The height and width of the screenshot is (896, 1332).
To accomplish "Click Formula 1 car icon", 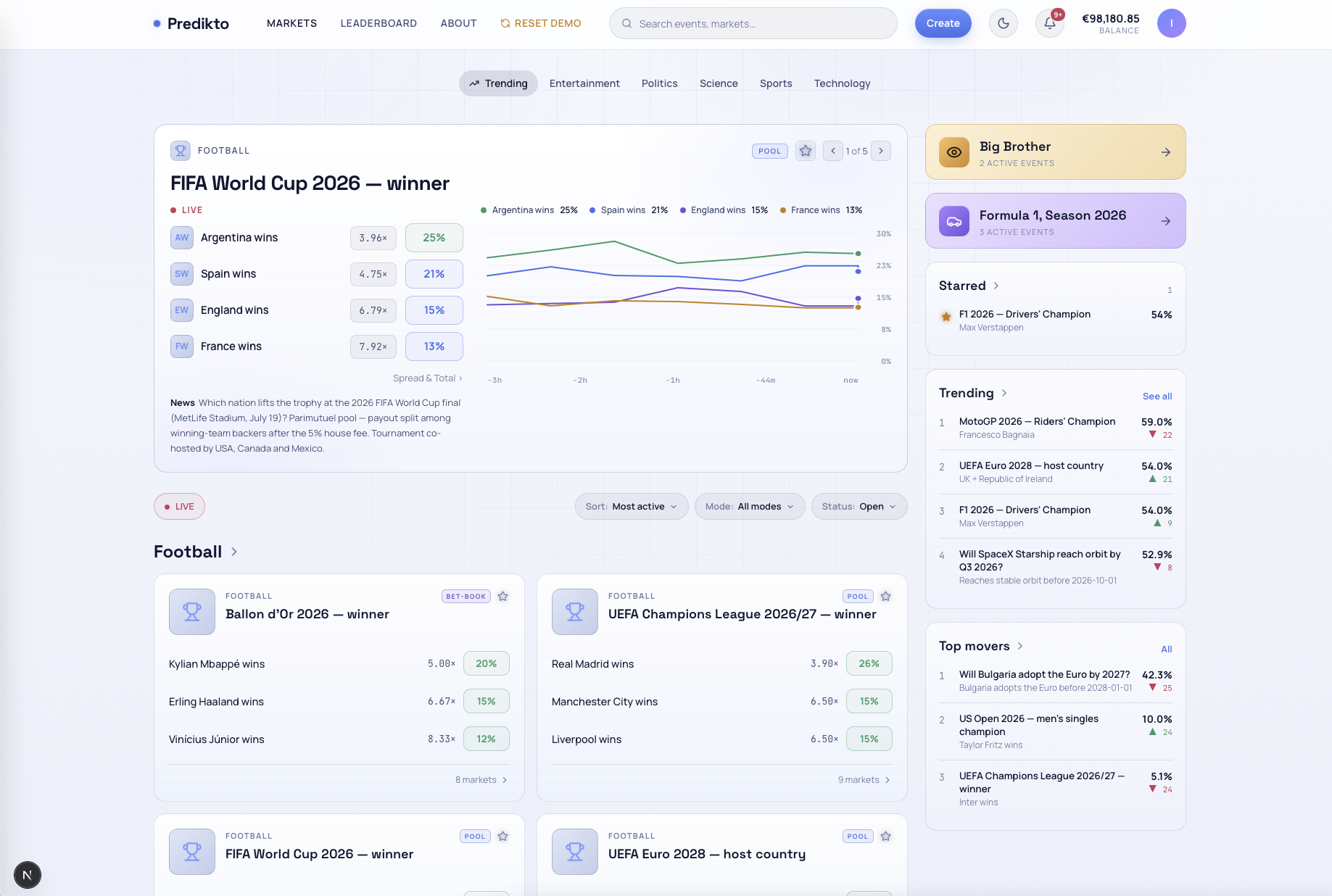I will pyautogui.click(x=954, y=221).
